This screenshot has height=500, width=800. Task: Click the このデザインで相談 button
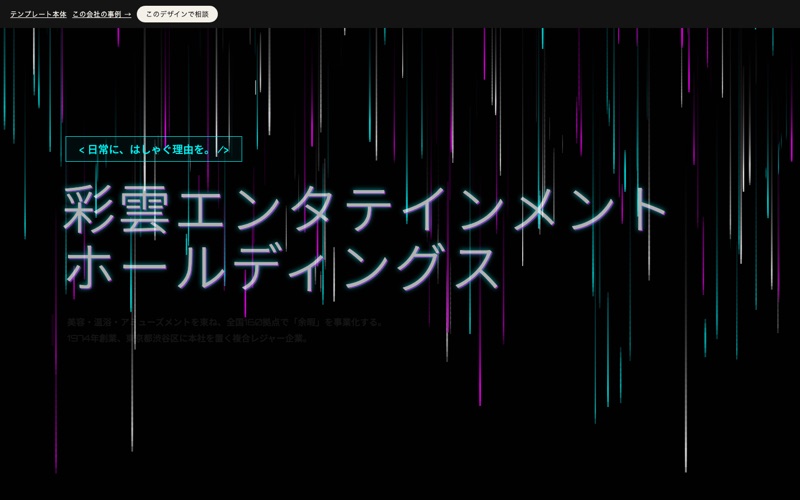click(x=177, y=14)
